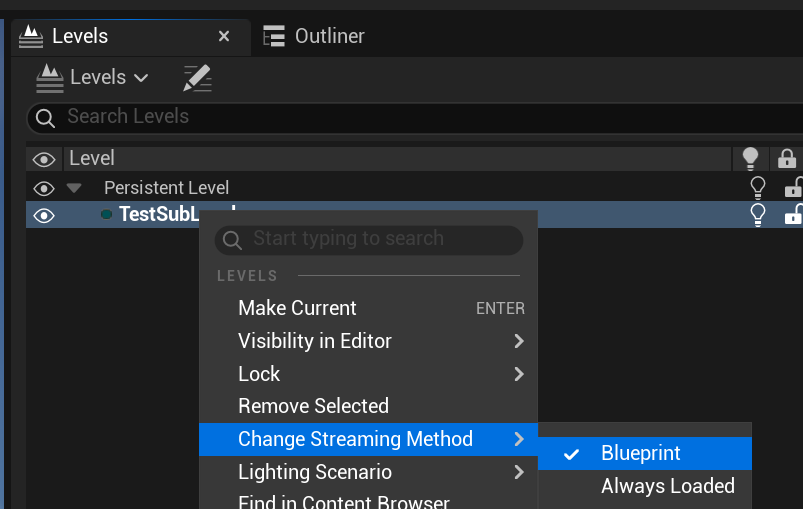Click the level details pencil icon
The height and width of the screenshot is (509, 803).
pyautogui.click(x=198, y=78)
